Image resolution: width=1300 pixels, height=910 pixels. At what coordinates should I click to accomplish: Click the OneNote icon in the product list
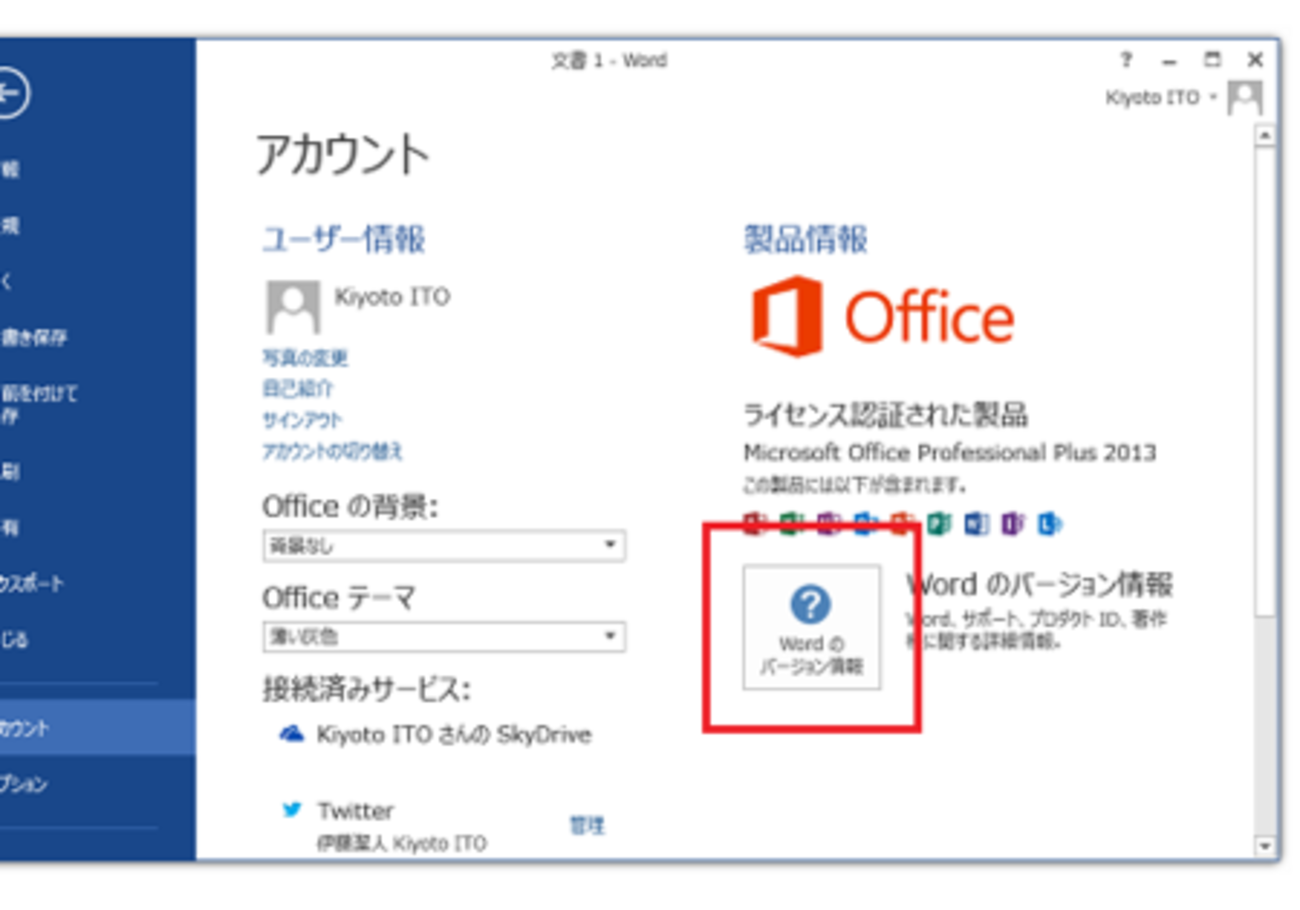click(x=829, y=523)
